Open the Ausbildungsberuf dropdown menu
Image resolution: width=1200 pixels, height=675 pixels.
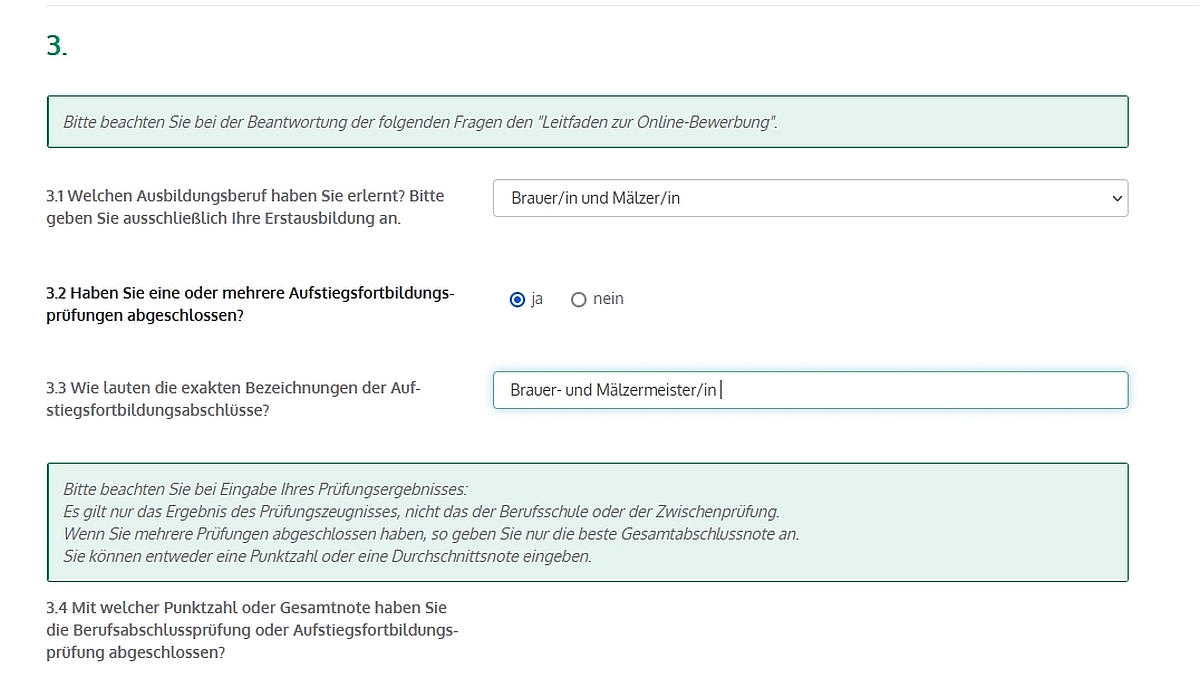810,198
